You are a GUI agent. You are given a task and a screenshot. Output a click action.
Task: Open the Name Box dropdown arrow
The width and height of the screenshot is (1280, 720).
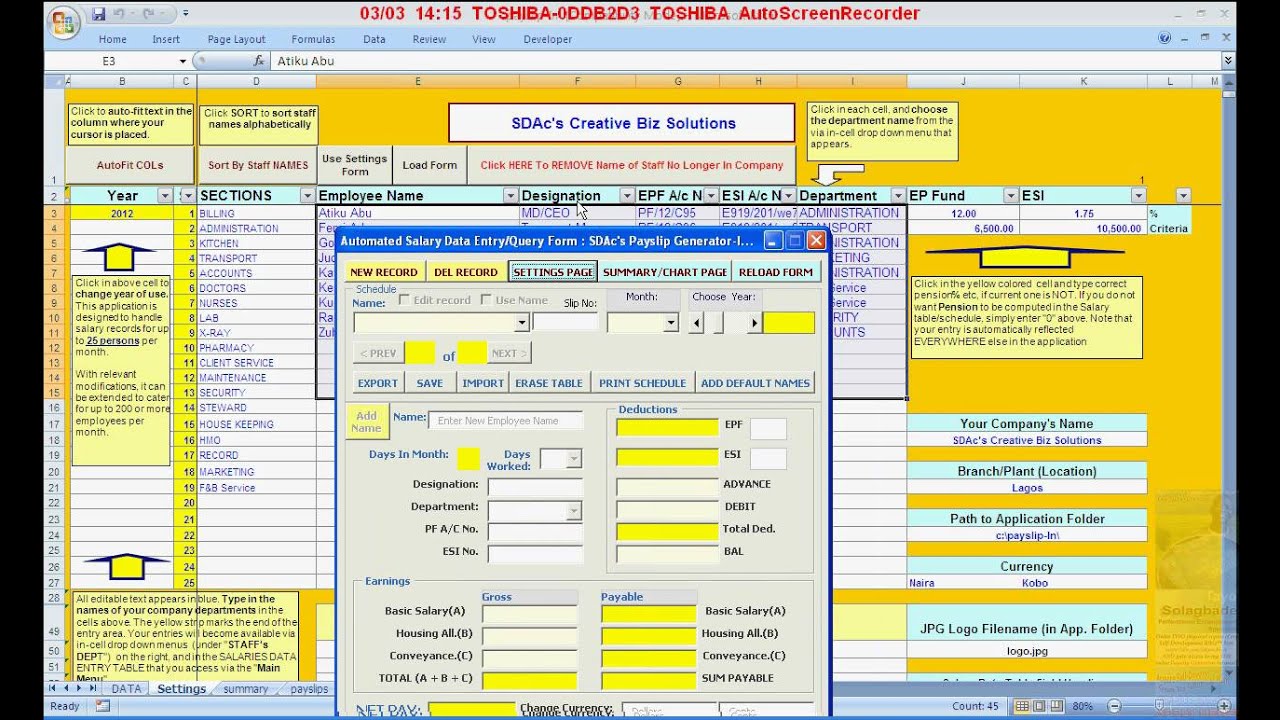coord(183,61)
